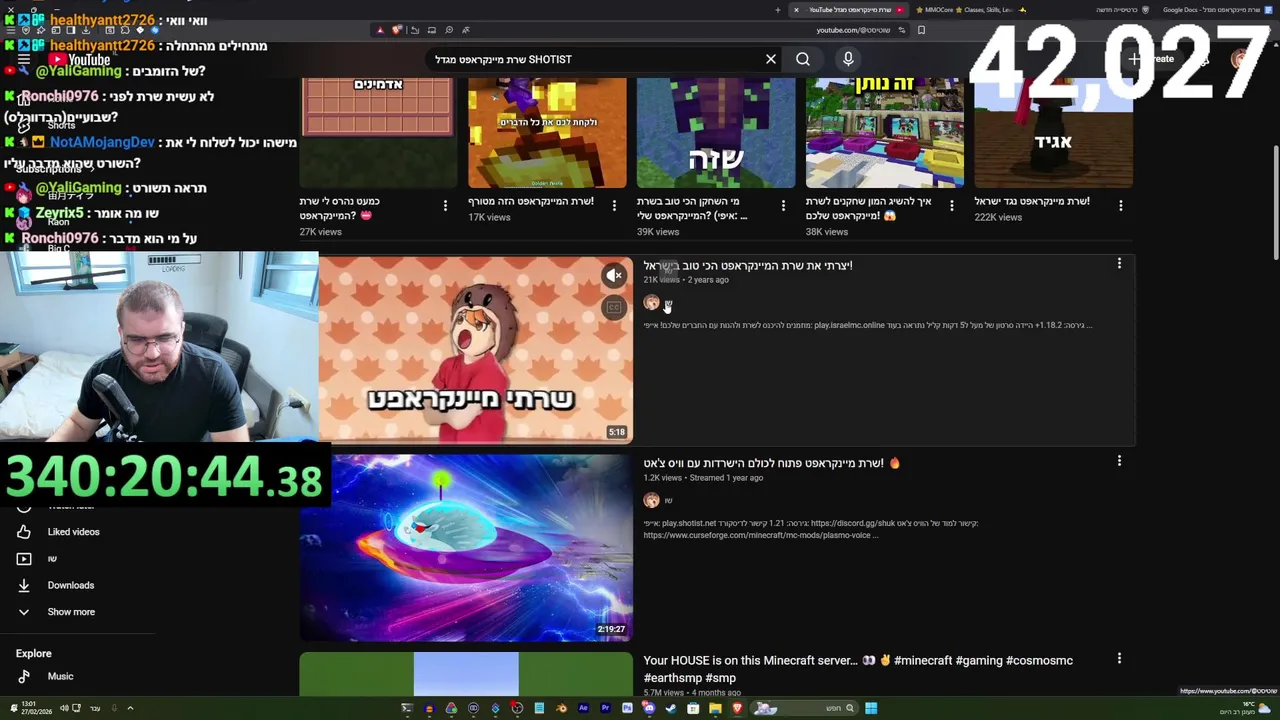The width and height of the screenshot is (1280, 720).
Task: Open Music under Explore
Action: pos(60,676)
